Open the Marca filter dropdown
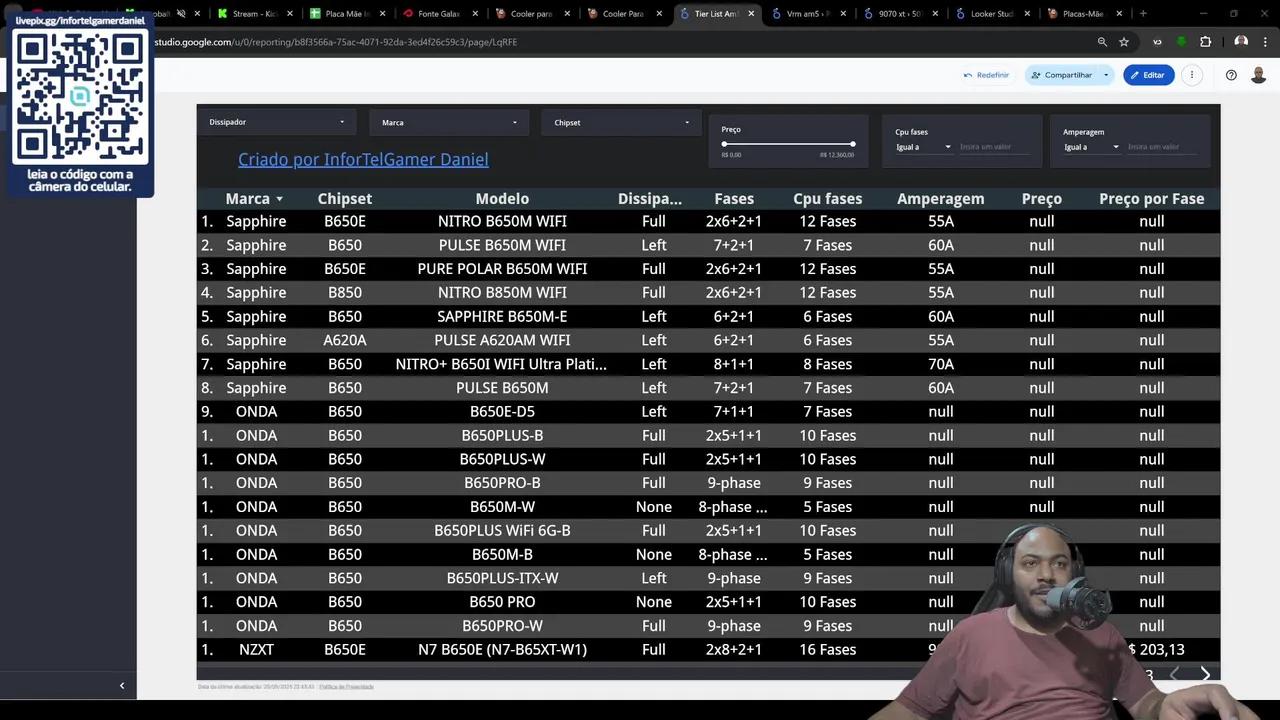This screenshot has height=720, width=1280. coord(449,122)
